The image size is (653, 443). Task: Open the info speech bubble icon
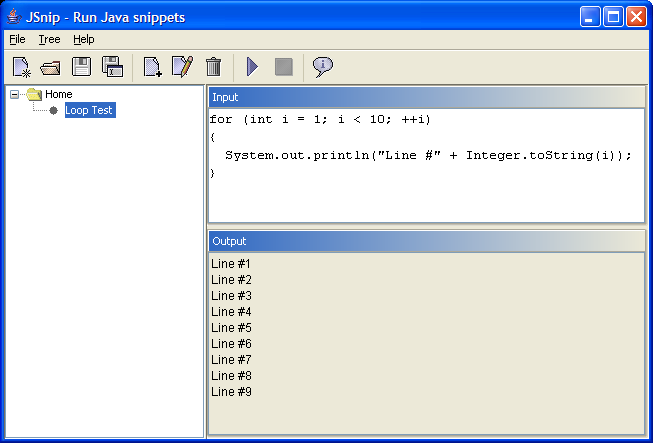point(323,67)
